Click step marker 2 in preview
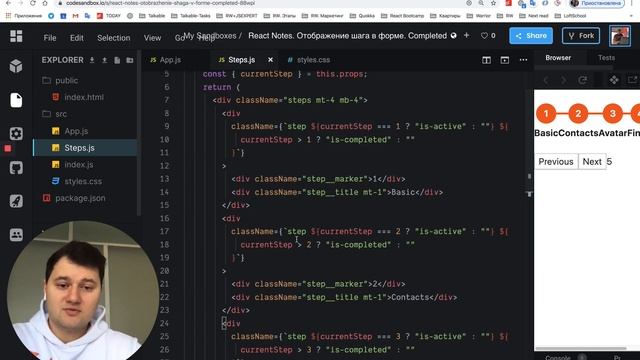The width and height of the screenshot is (640, 360). pyautogui.click(x=578, y=113)
